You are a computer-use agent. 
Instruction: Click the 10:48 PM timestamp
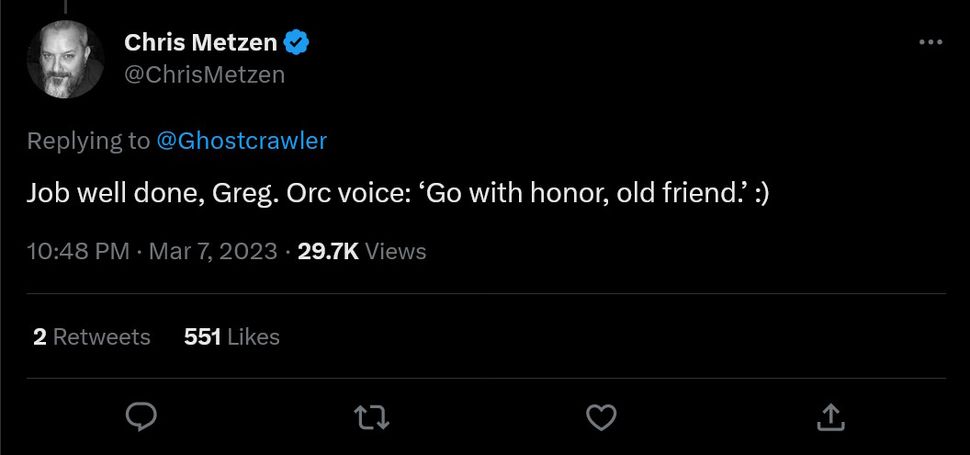pos(78,251)
